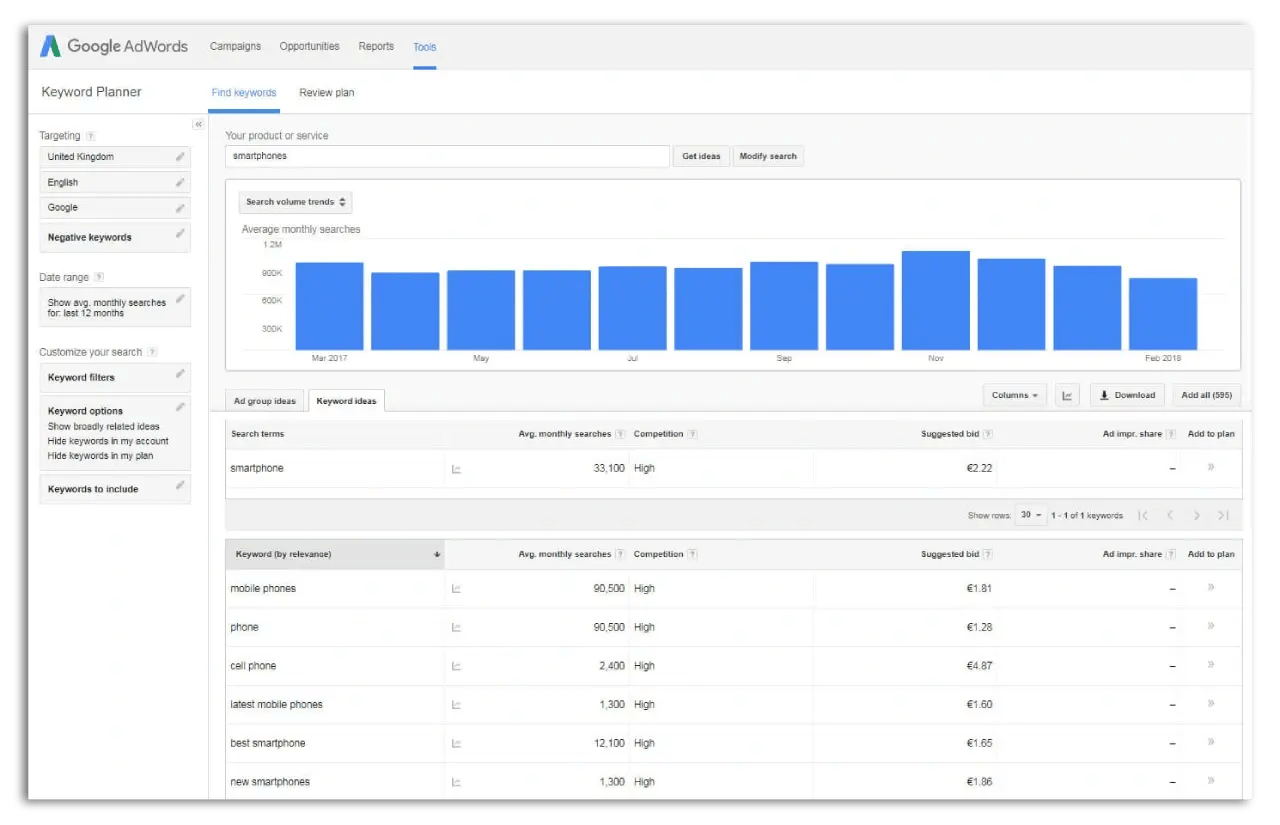Switch to the Ad group ideas tab

tap(264, 400)
